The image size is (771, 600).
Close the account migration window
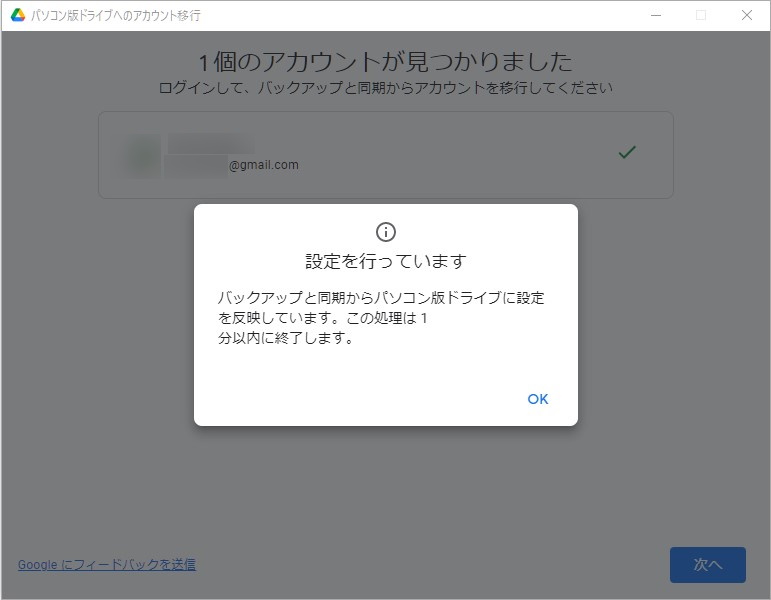746,15
